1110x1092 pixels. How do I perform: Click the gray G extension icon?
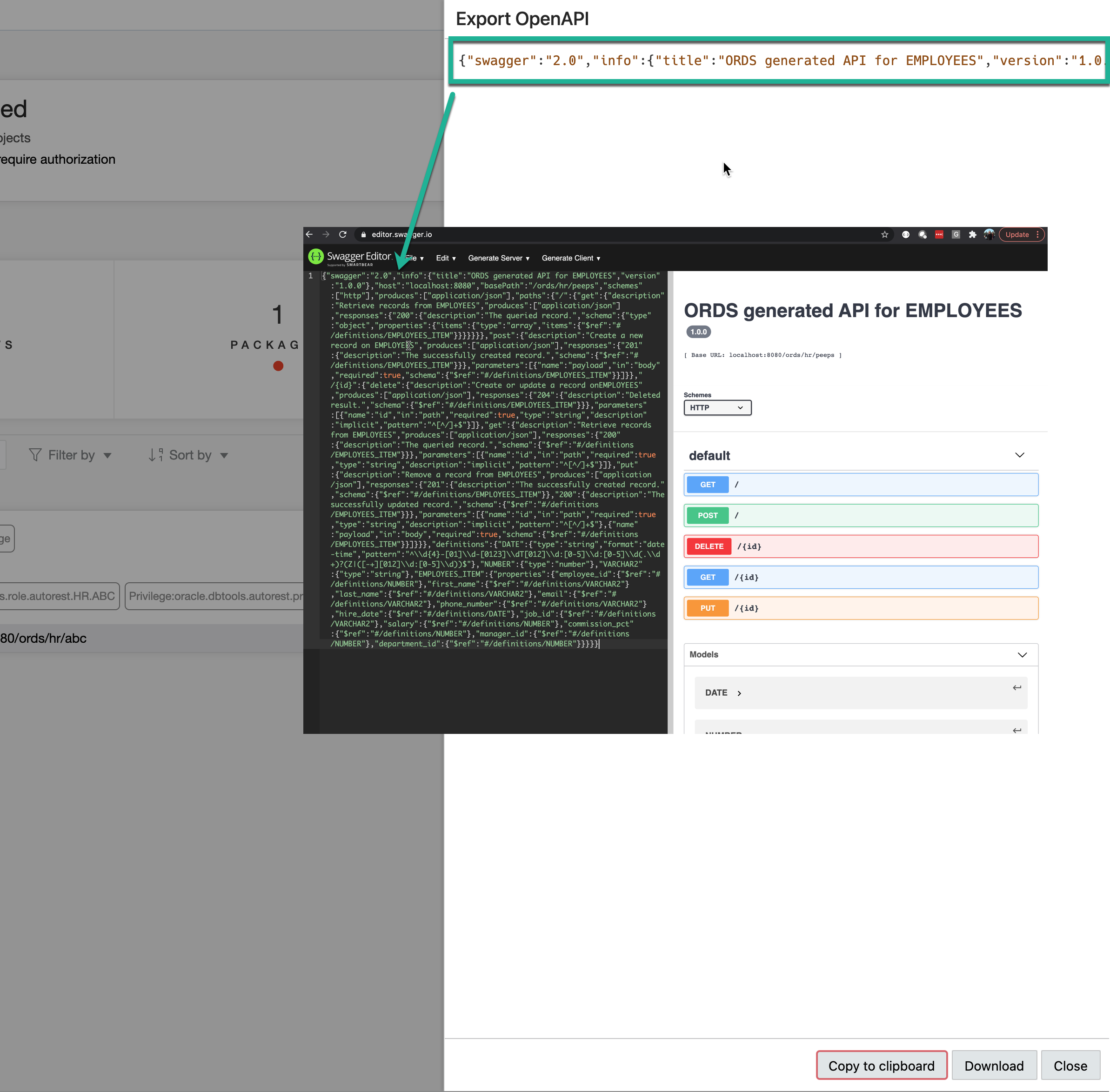[956, 234]
